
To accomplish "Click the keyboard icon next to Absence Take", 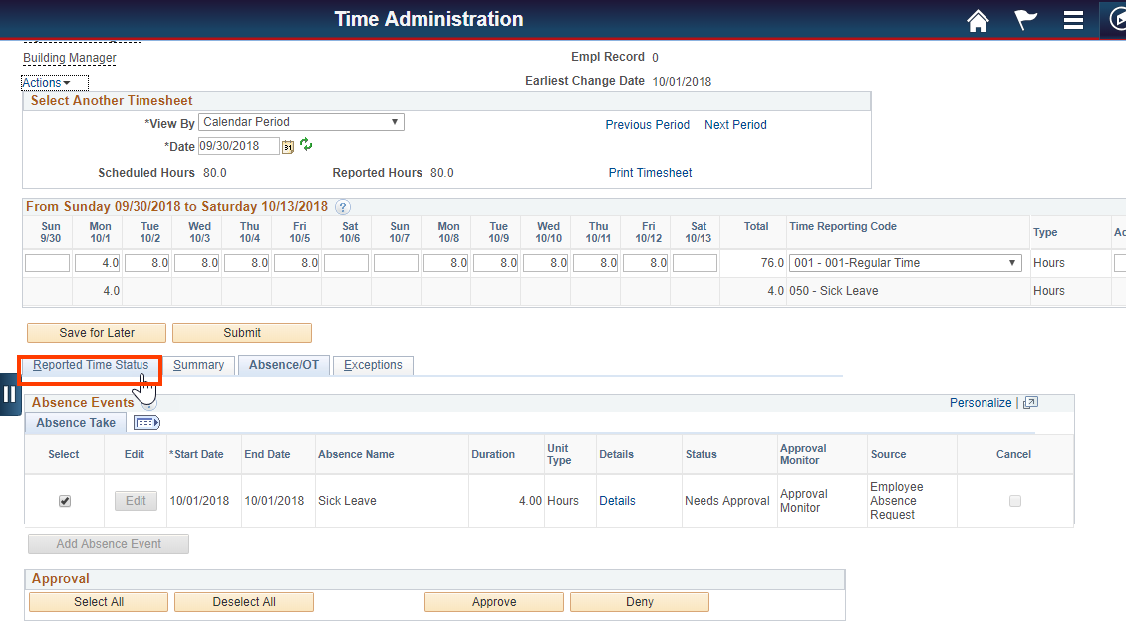I will coord(146,423).
